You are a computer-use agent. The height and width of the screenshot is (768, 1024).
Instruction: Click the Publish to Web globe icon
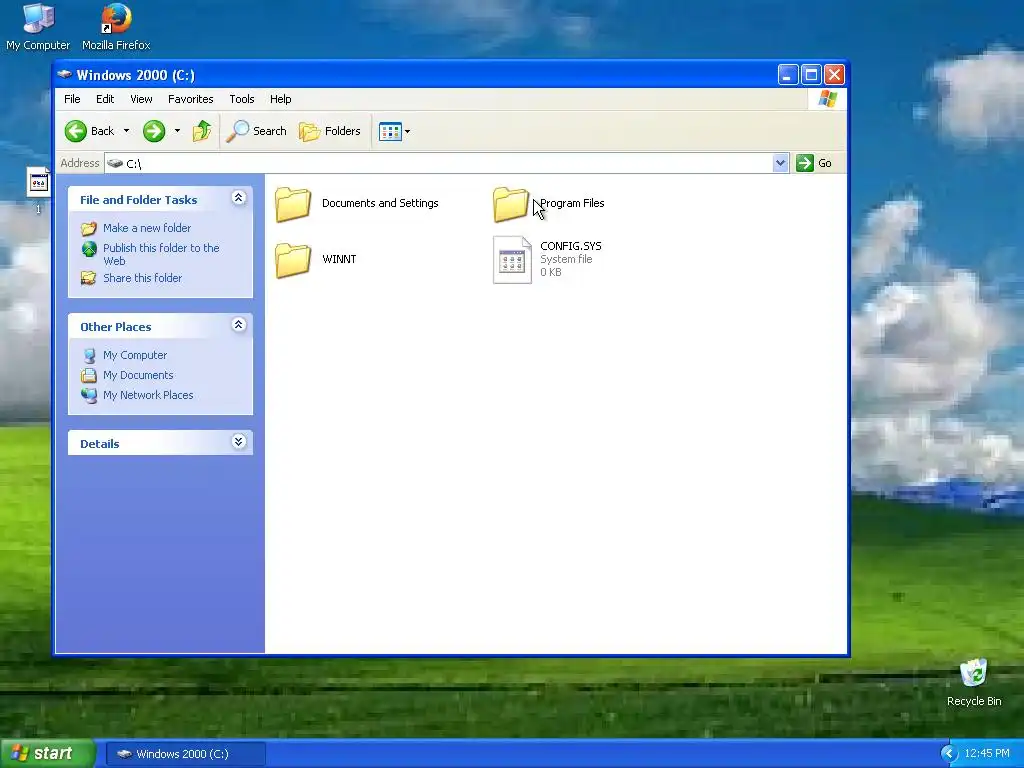point(89,249)
